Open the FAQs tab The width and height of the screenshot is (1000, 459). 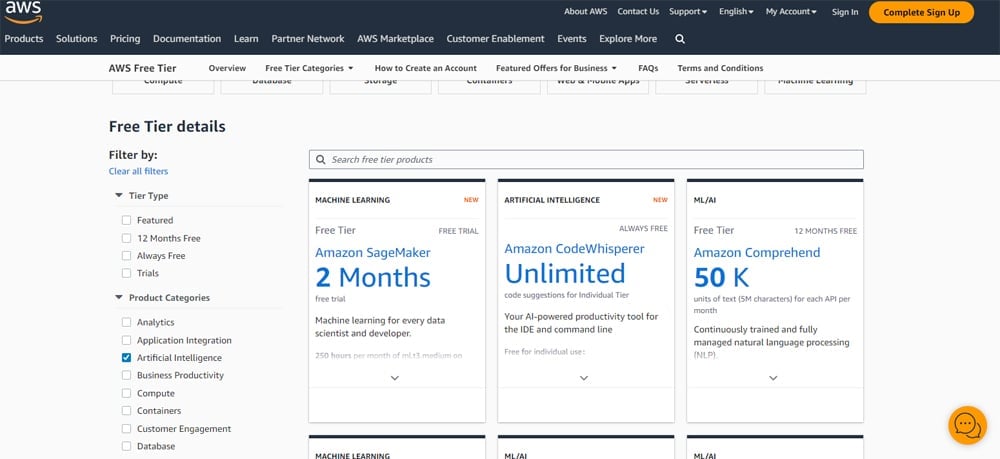point(648,68)
